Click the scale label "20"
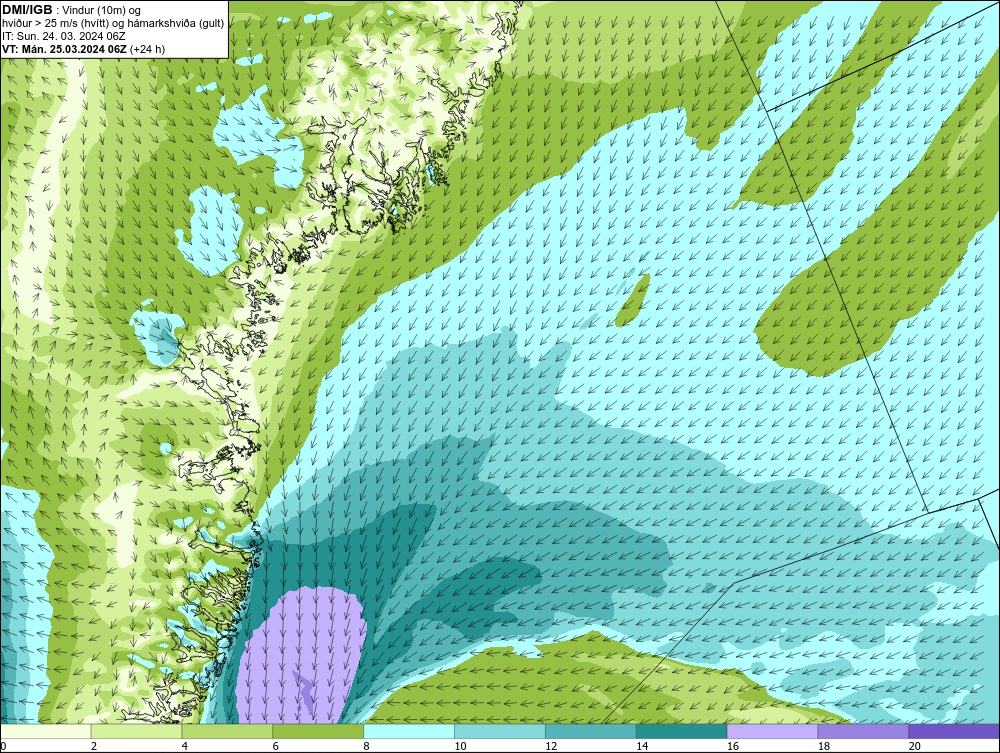This screenshot has width=1000, height=753. pos(915,746)
